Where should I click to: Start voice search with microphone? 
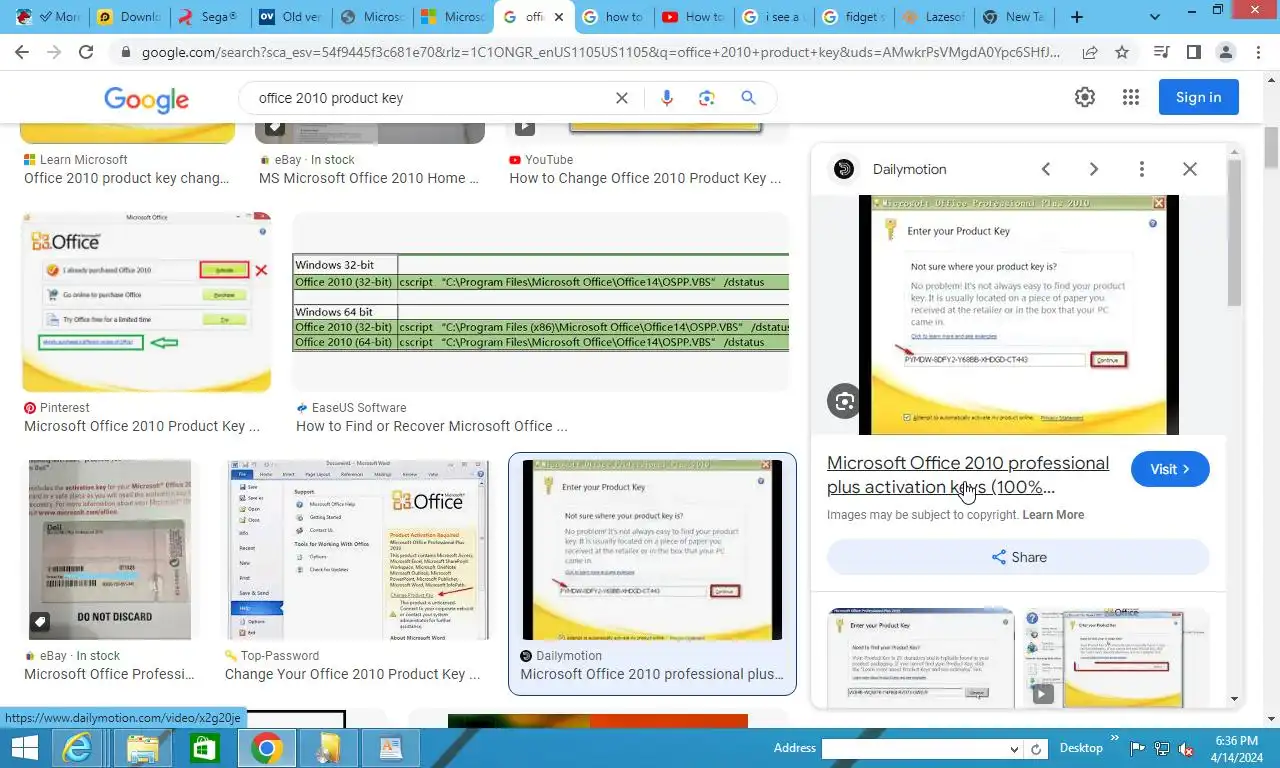(x=667, y=98)
